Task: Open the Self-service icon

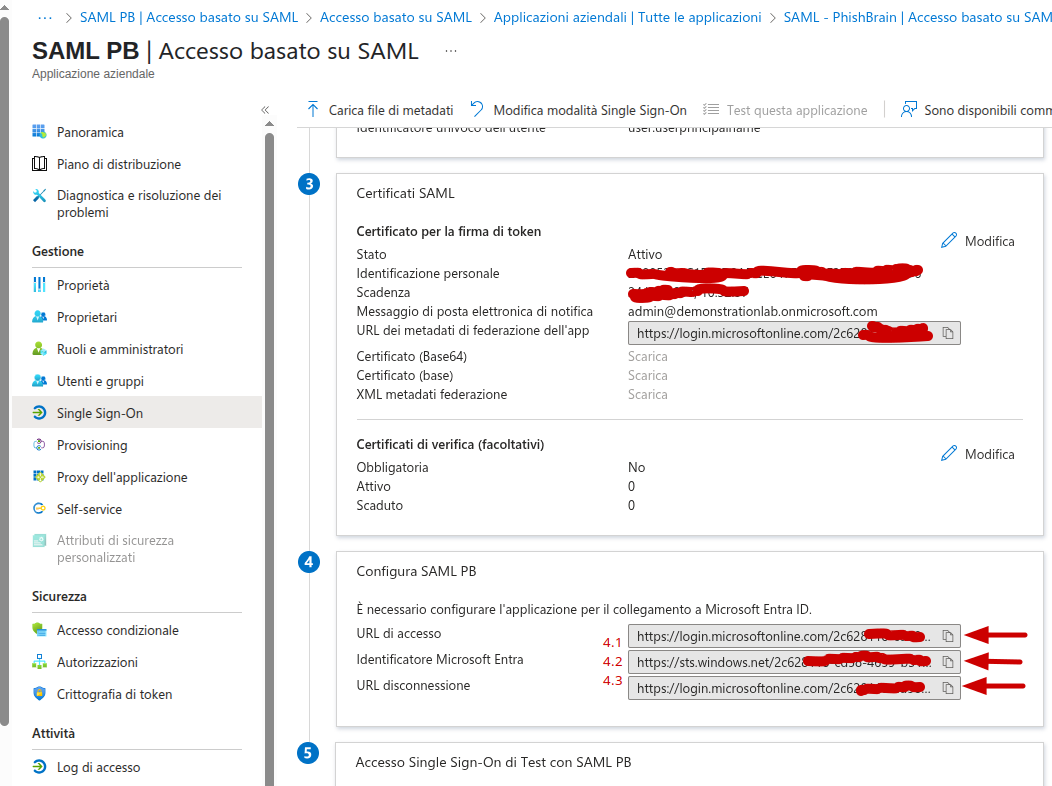Action: tap(40, 508)
